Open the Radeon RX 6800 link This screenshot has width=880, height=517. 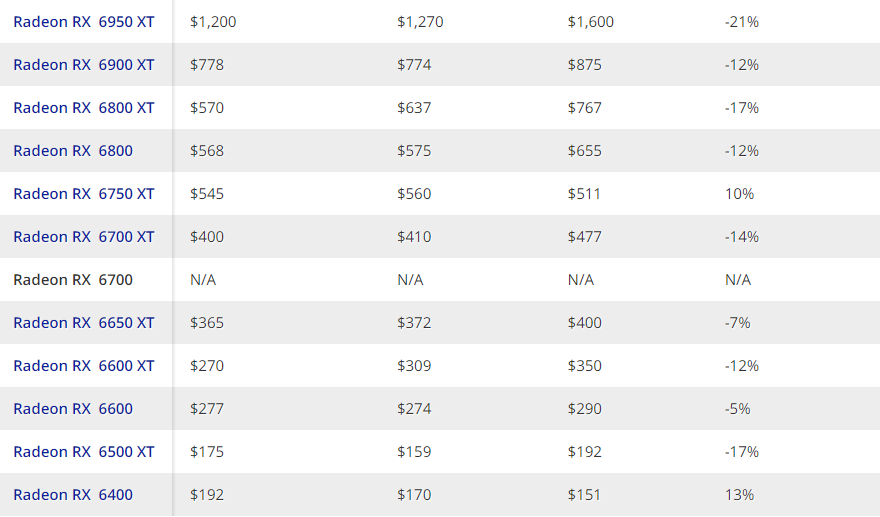pyautogui.click(x=73, y=150)
